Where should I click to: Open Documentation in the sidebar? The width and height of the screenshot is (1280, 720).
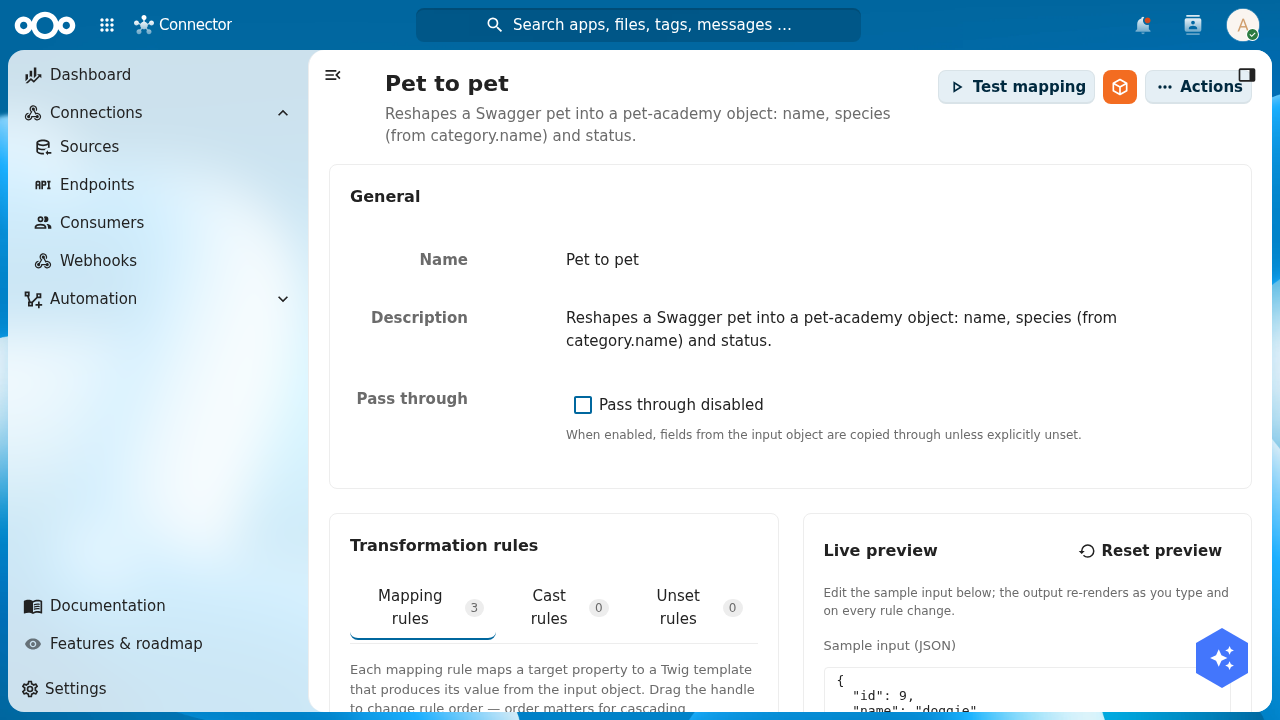pyautogui.click(x=158, y=606)
